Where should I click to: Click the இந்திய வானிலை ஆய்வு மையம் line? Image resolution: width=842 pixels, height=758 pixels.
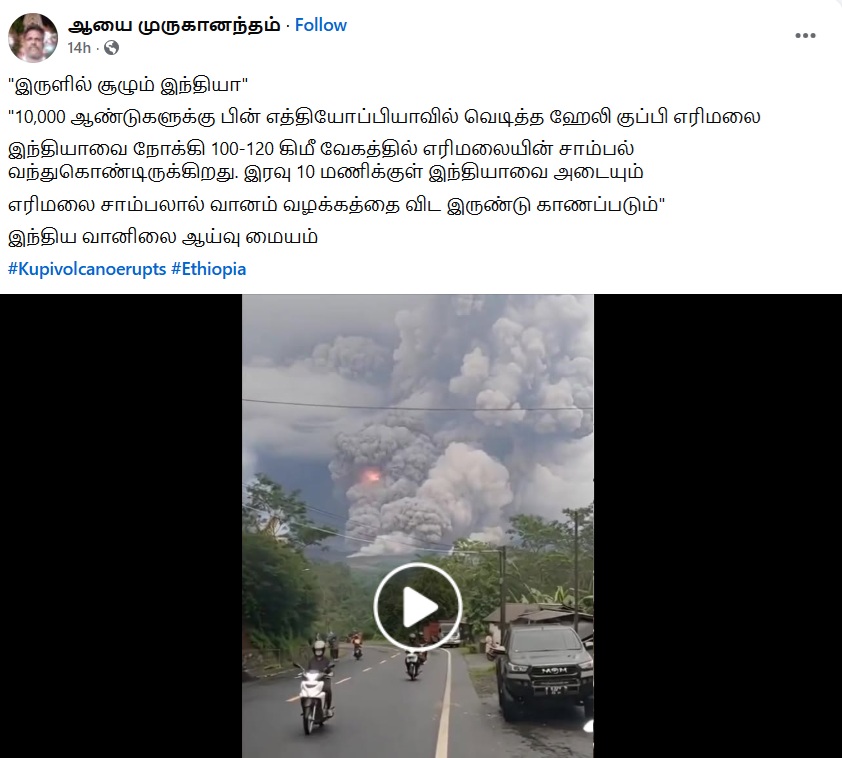pyautogui.click(x=163, y=237)
